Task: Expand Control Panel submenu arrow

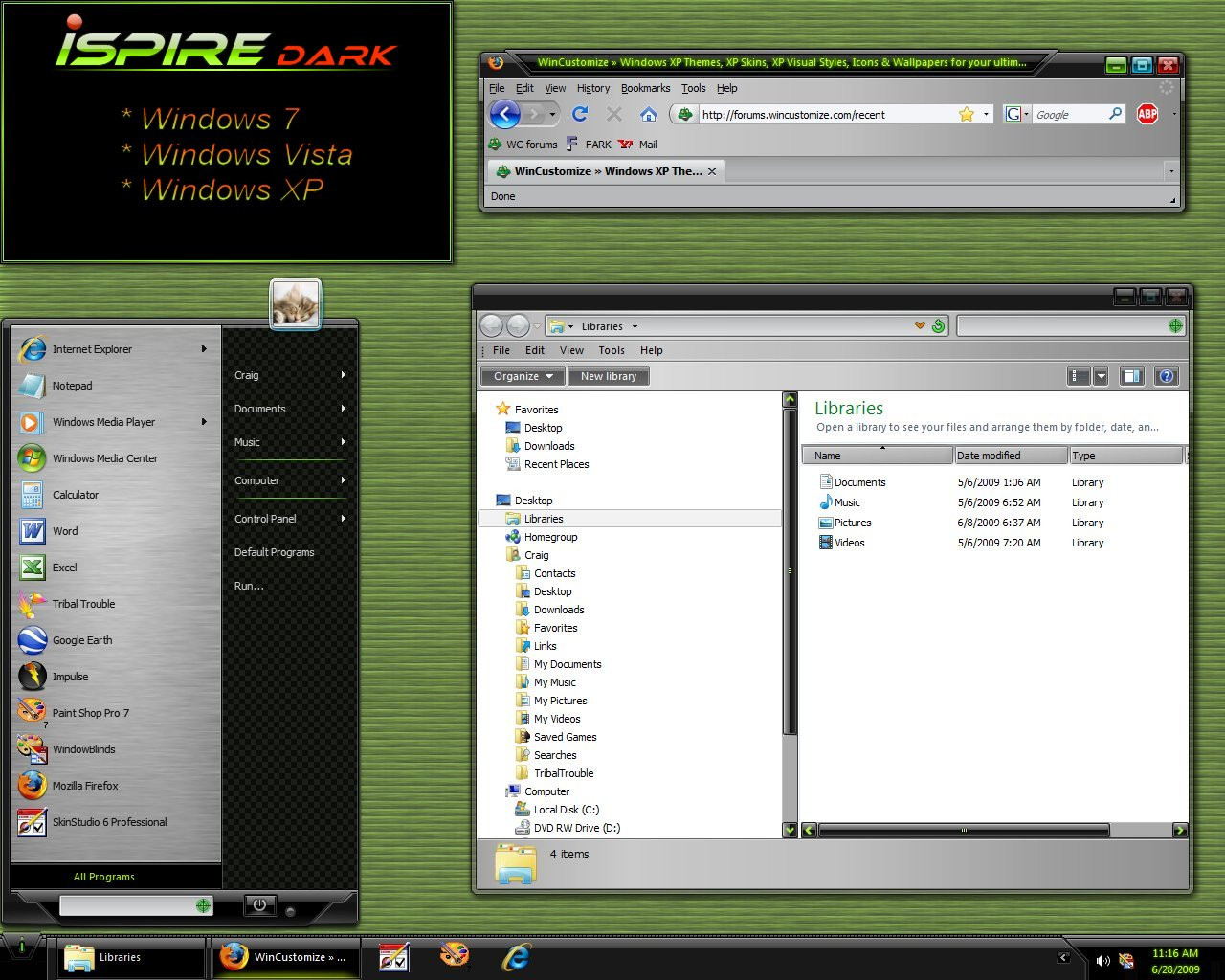Action: (344, 519)
